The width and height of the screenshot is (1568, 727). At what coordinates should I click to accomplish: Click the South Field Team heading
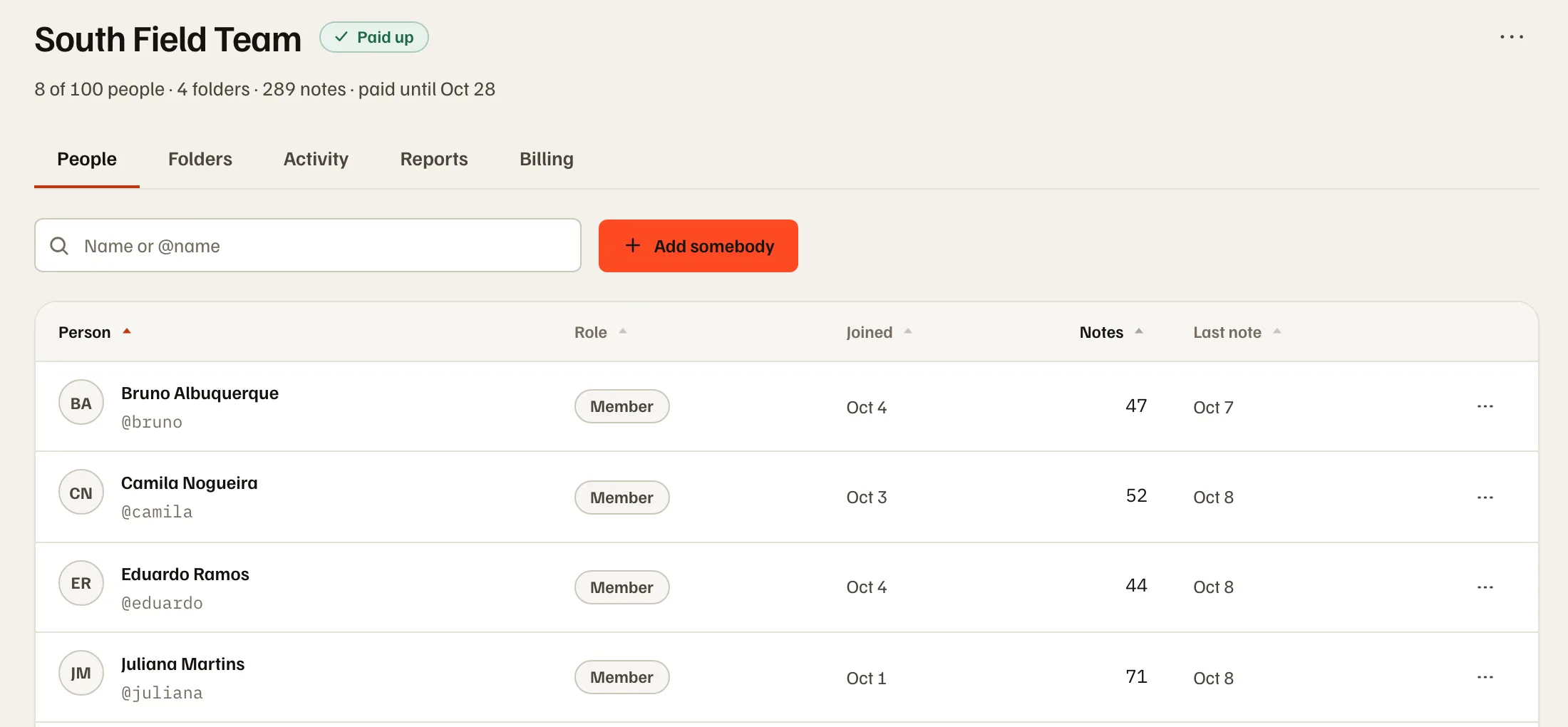coord(168,39)
